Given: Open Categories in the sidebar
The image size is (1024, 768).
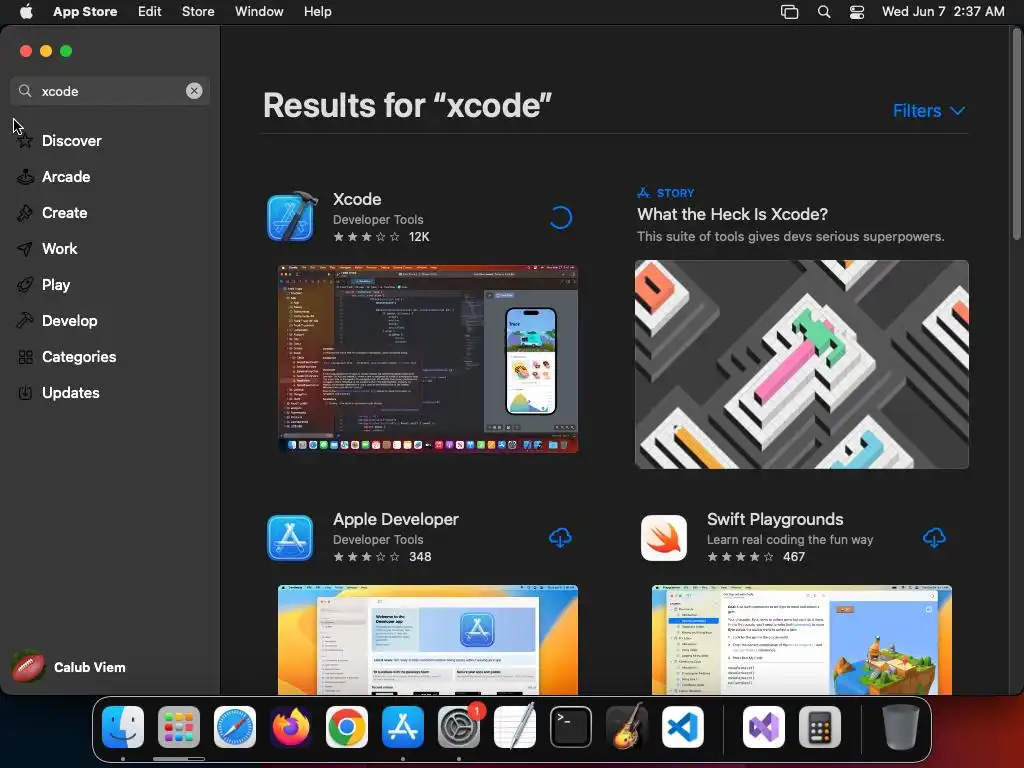Looking at the screenshot, I should [x=78, y=356].
